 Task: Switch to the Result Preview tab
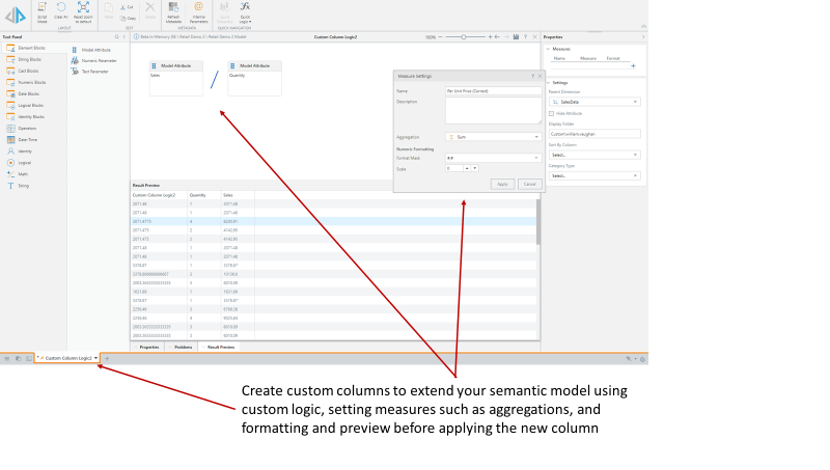(x=219, y=347)
